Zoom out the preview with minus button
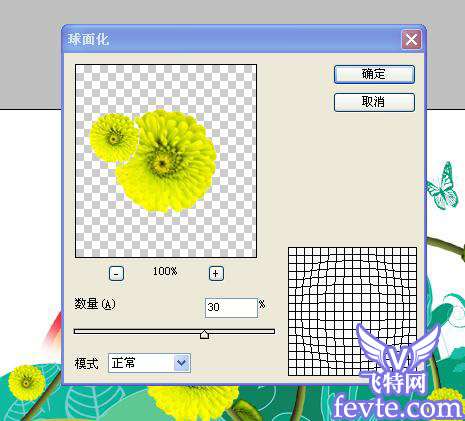This screenshot has width=465, height=421. (116, 274)
